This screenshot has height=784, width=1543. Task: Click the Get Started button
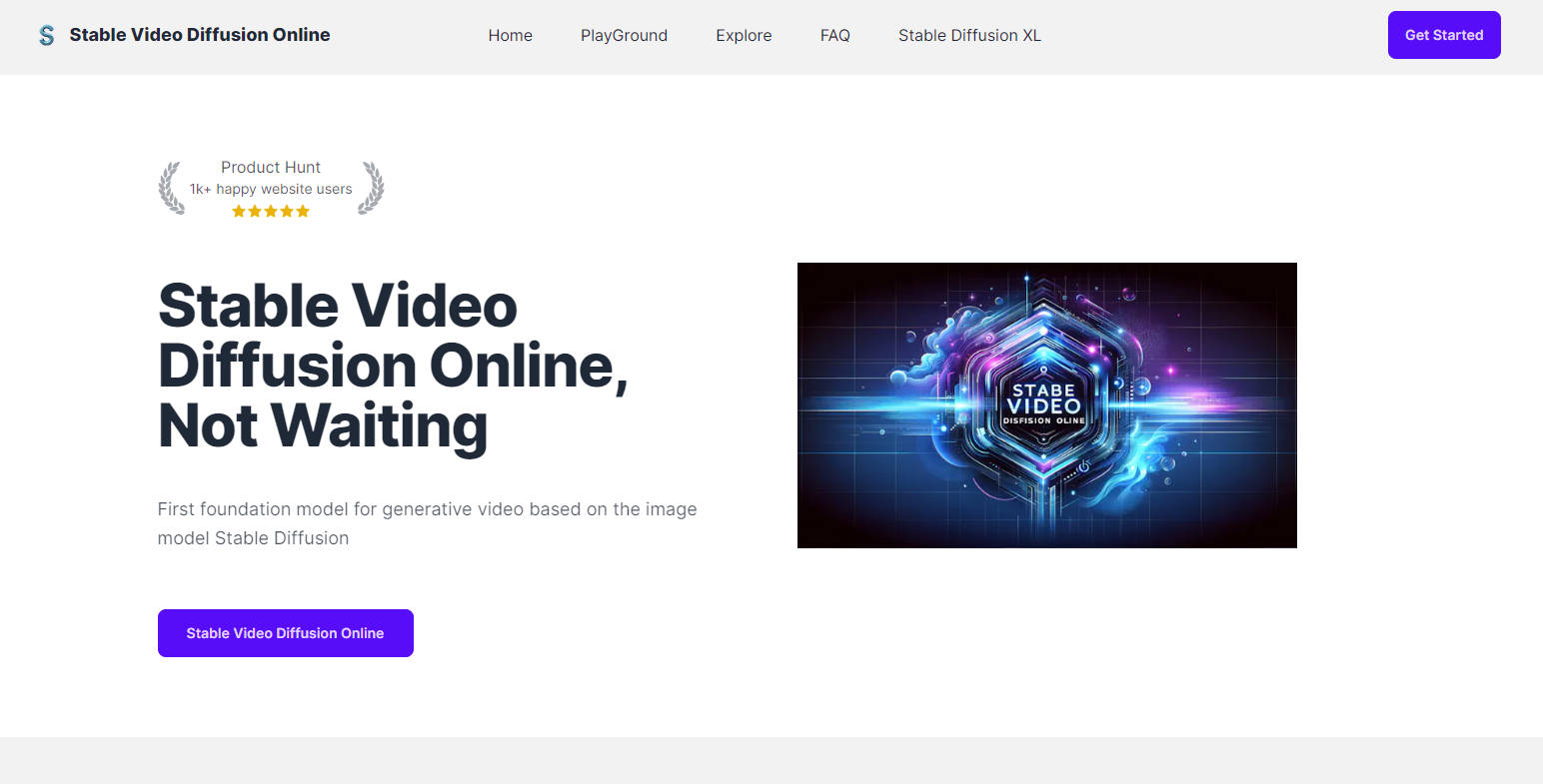[x=1444, y=35]
